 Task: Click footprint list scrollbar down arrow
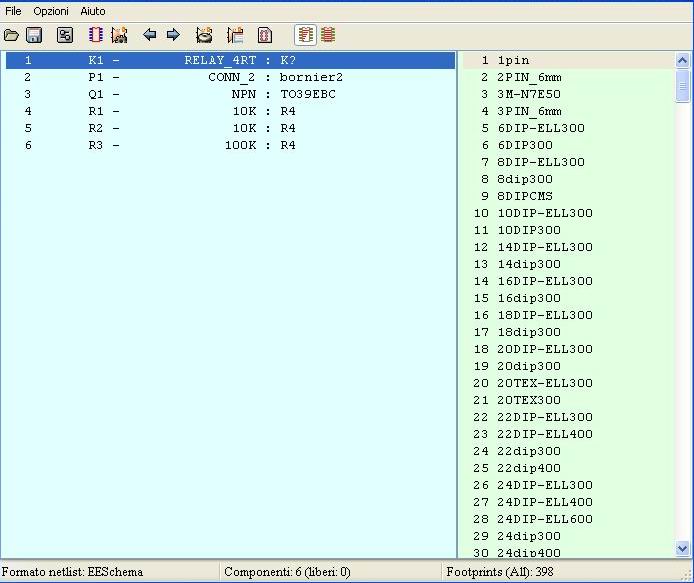[x=682, y=549]
